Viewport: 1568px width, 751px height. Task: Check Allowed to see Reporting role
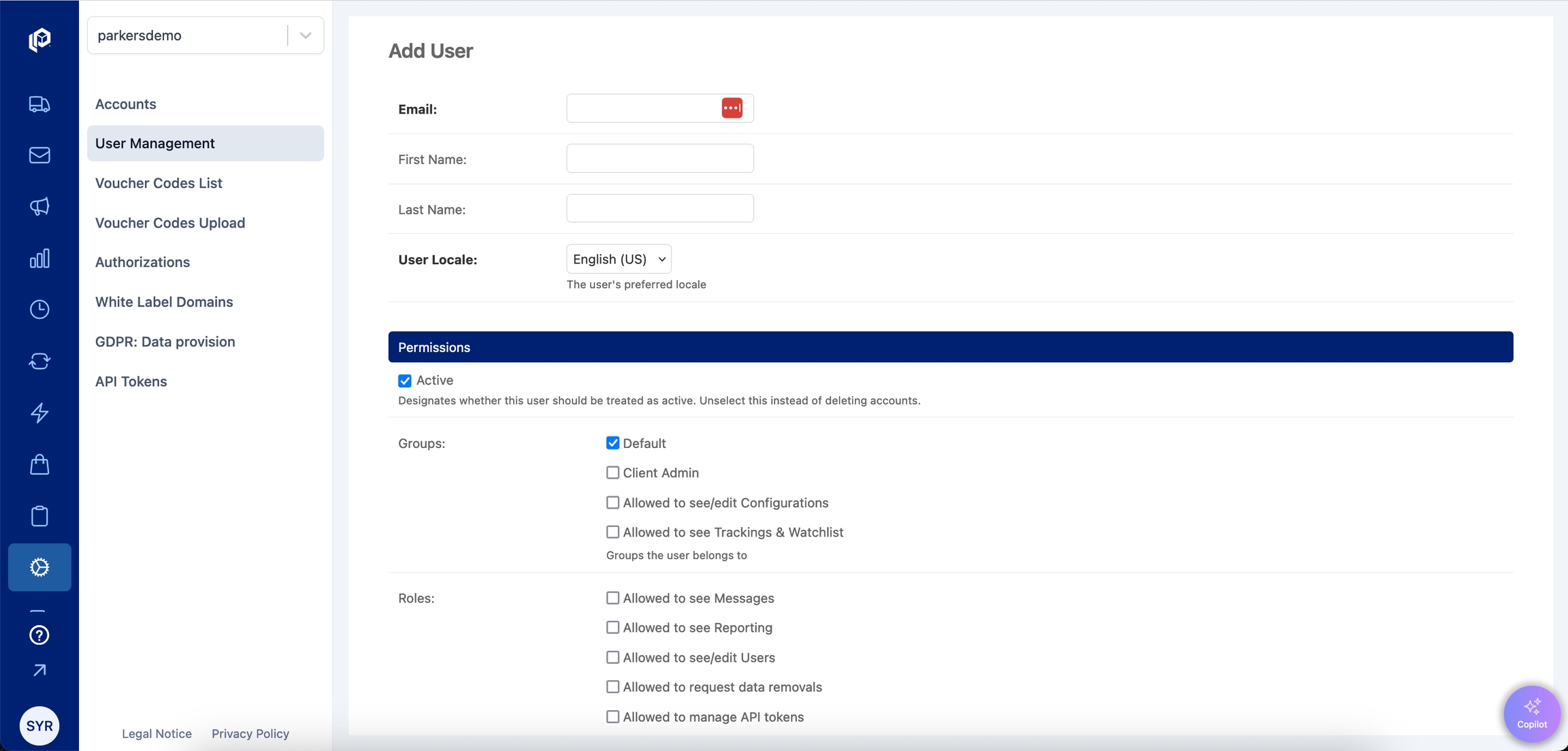[612, 627]
